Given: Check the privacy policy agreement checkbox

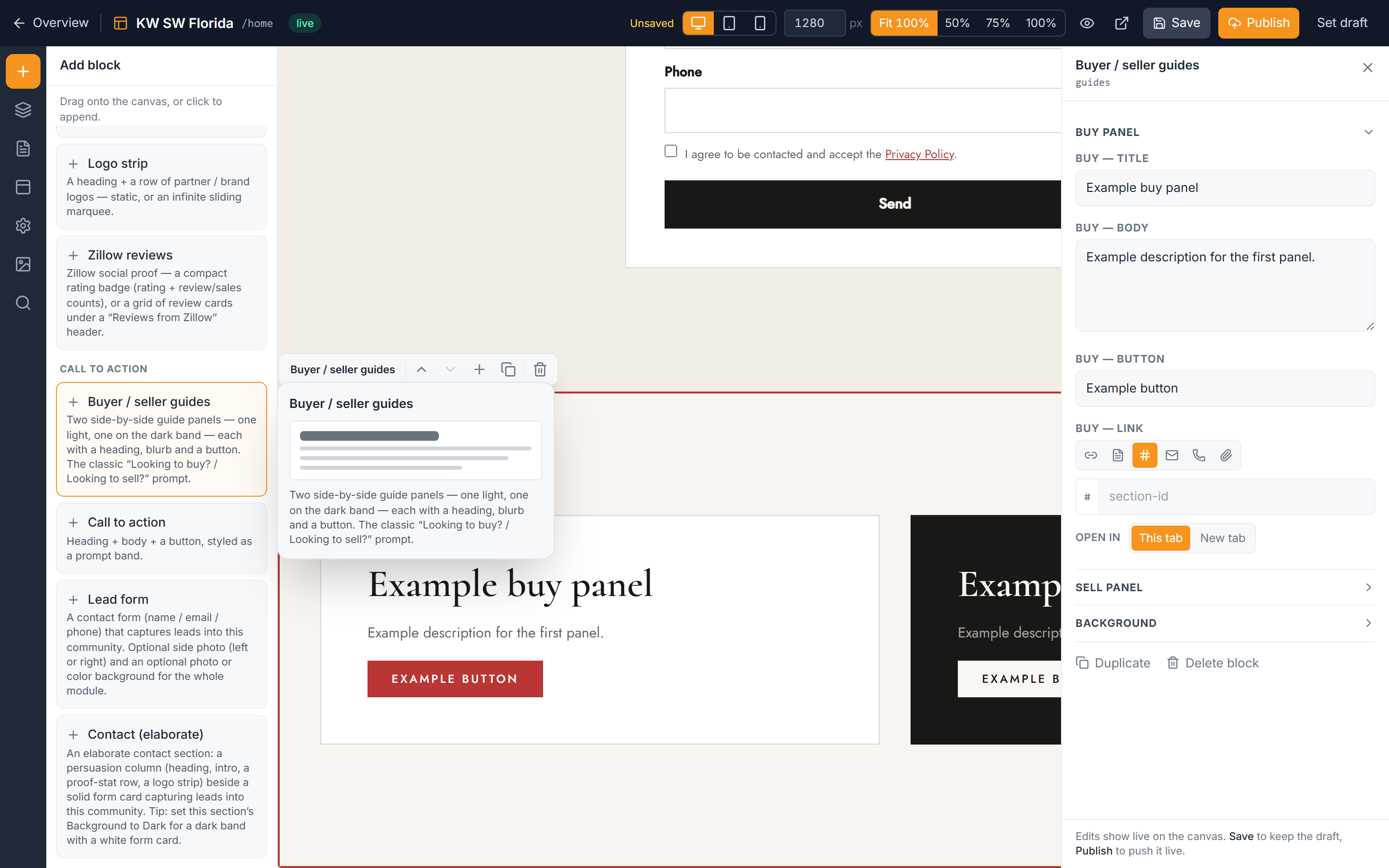Looking at the screenshot, I should pos(670,151).
